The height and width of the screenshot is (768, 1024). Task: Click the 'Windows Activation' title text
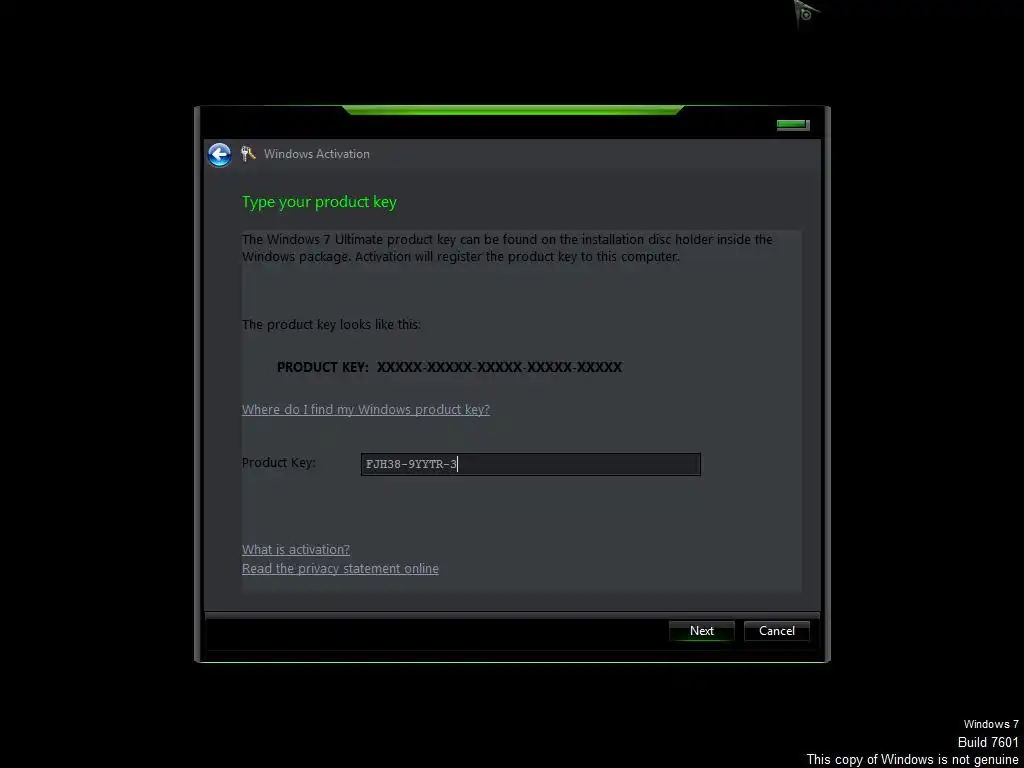click(317, 154)
